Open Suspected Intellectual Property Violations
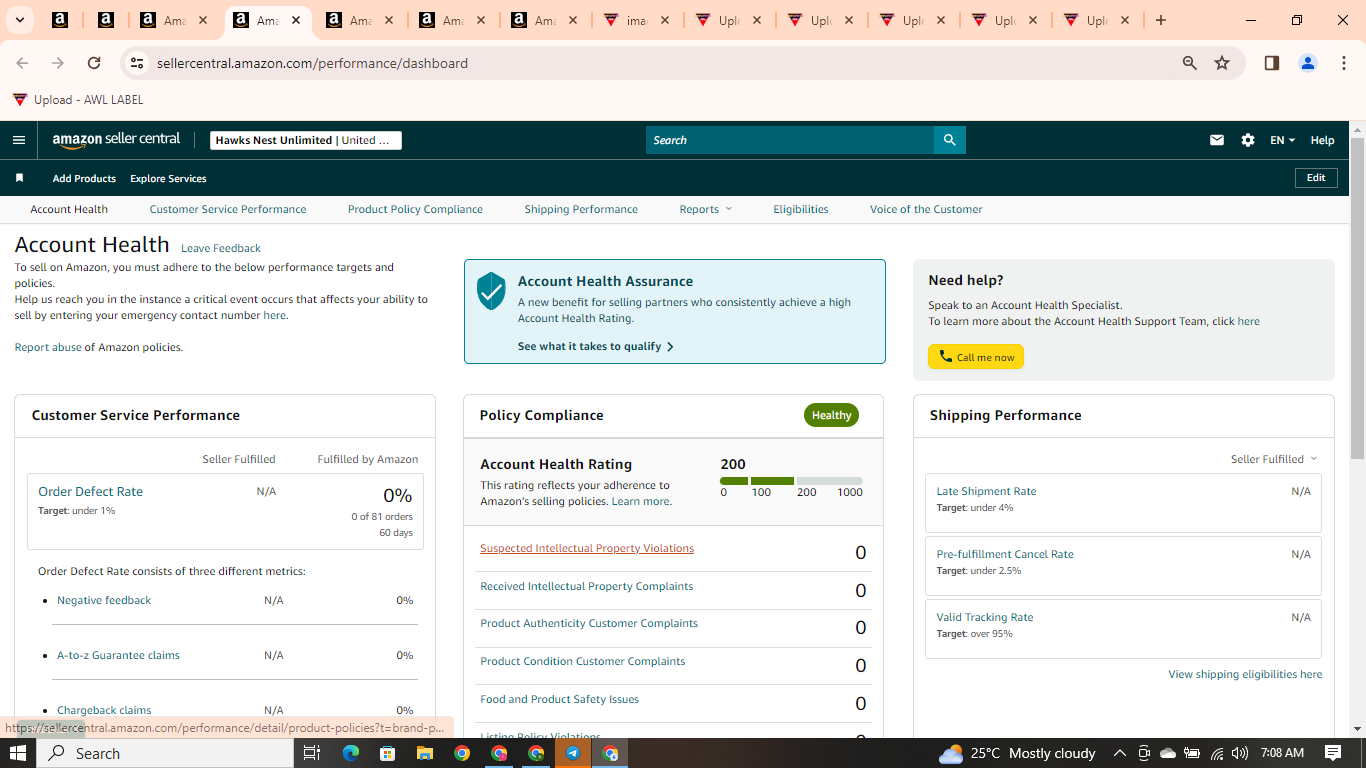 pos(587,548)
